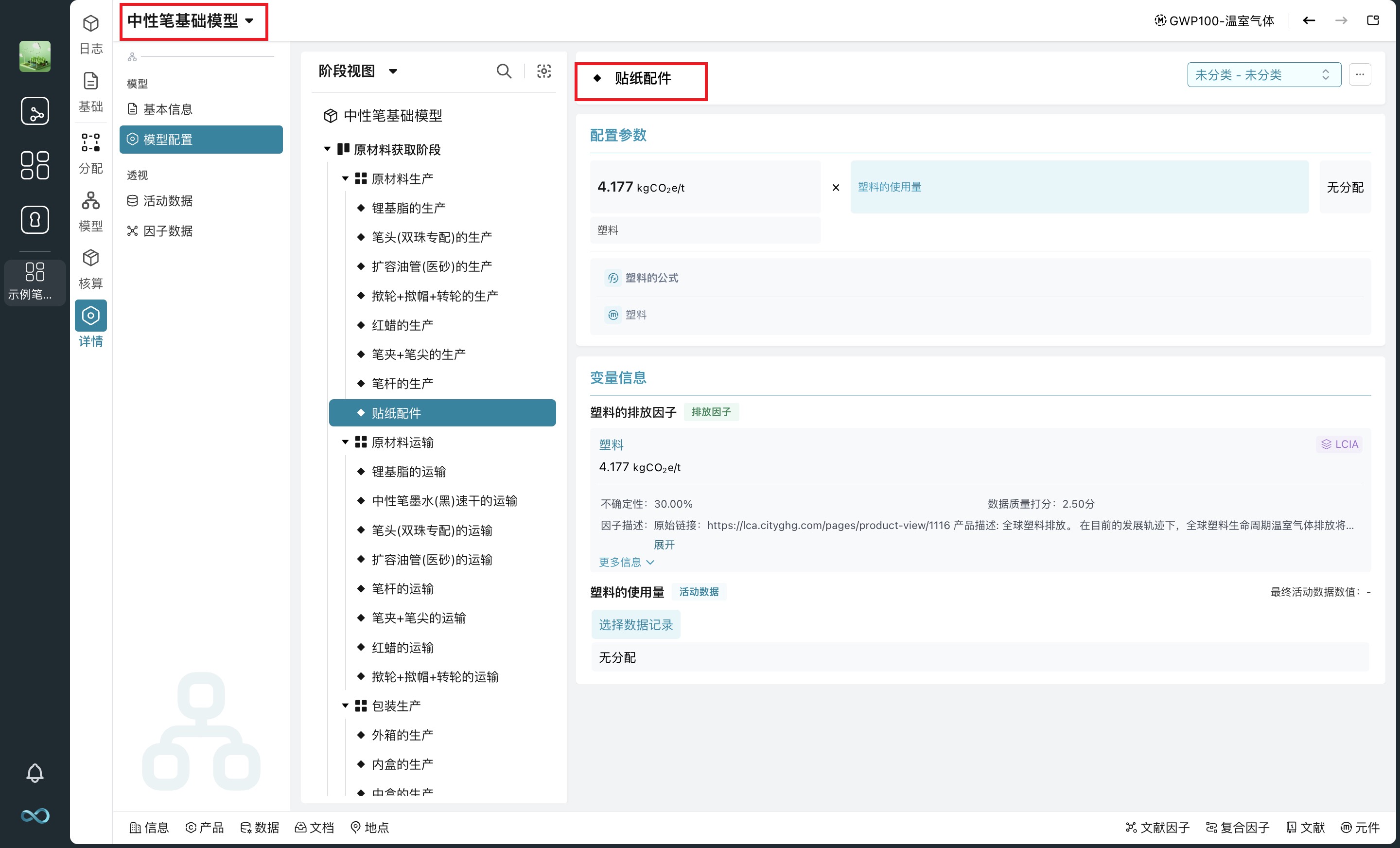This screenshot has width=1400, height=848.
Task: Click the 展开 link in factor description
Action: [664, 545]
